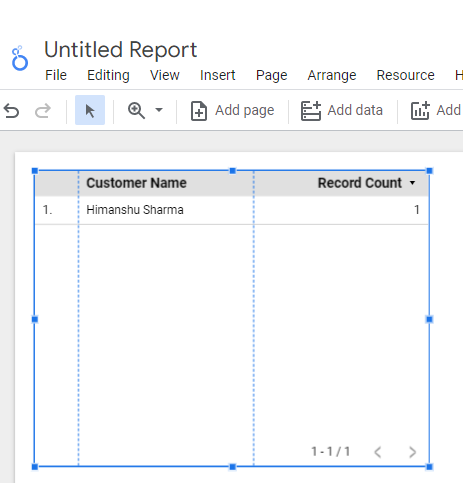Open the Resource menu
This screenshot has height=483, width=463.
[406, 75]
